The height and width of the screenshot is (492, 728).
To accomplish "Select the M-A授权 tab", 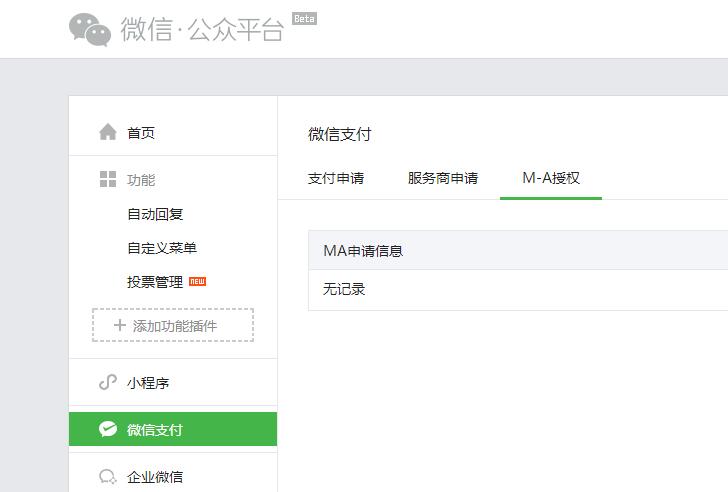I will point(551,178).
